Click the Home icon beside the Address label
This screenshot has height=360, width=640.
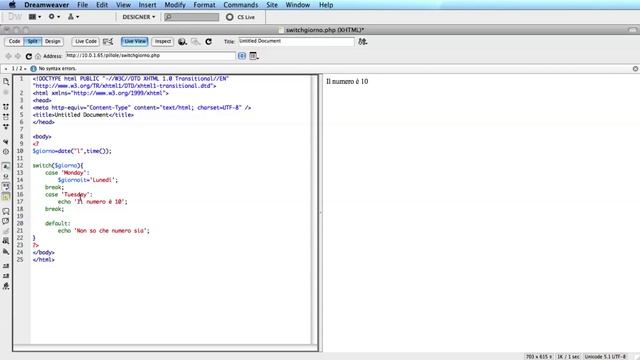tap(38, 56)
